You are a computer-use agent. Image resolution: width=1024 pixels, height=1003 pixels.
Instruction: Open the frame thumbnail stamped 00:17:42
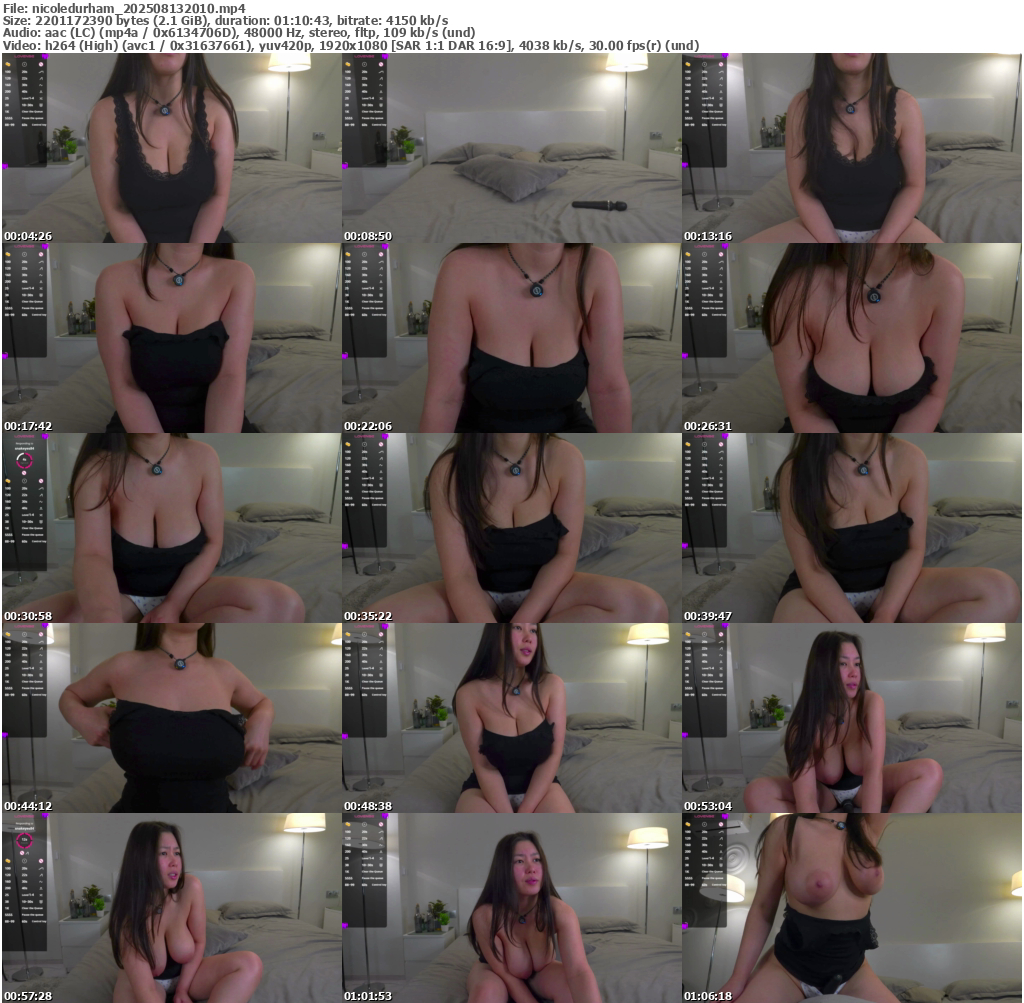click(172, 338)
